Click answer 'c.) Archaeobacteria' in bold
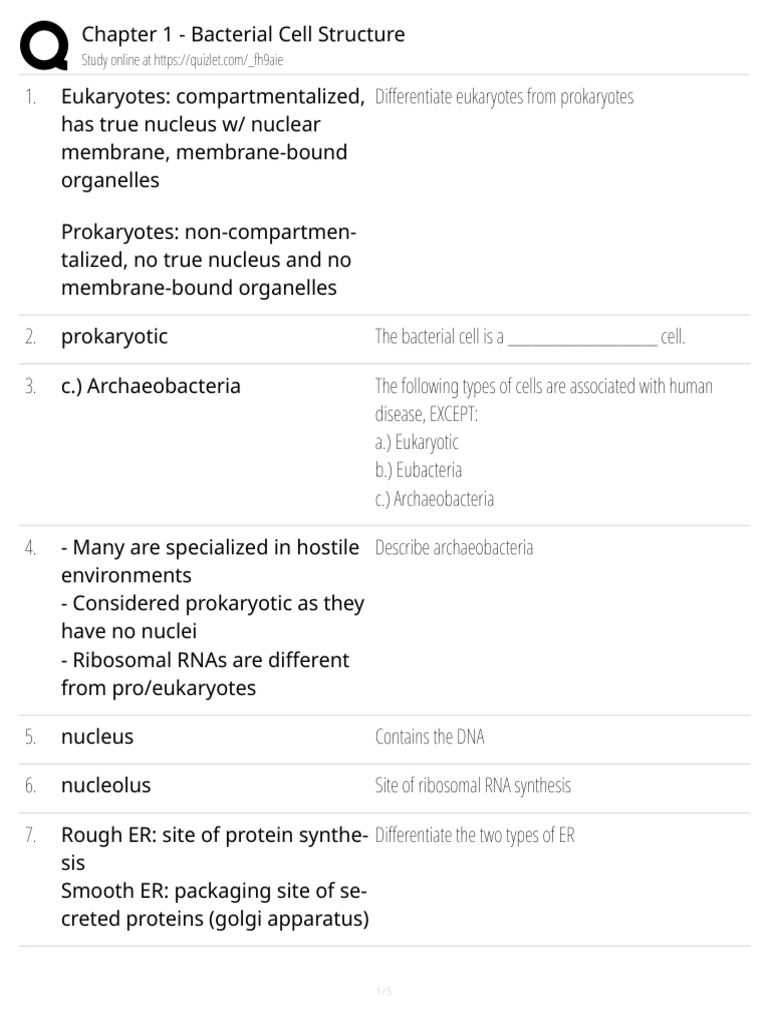 [151, 386]
